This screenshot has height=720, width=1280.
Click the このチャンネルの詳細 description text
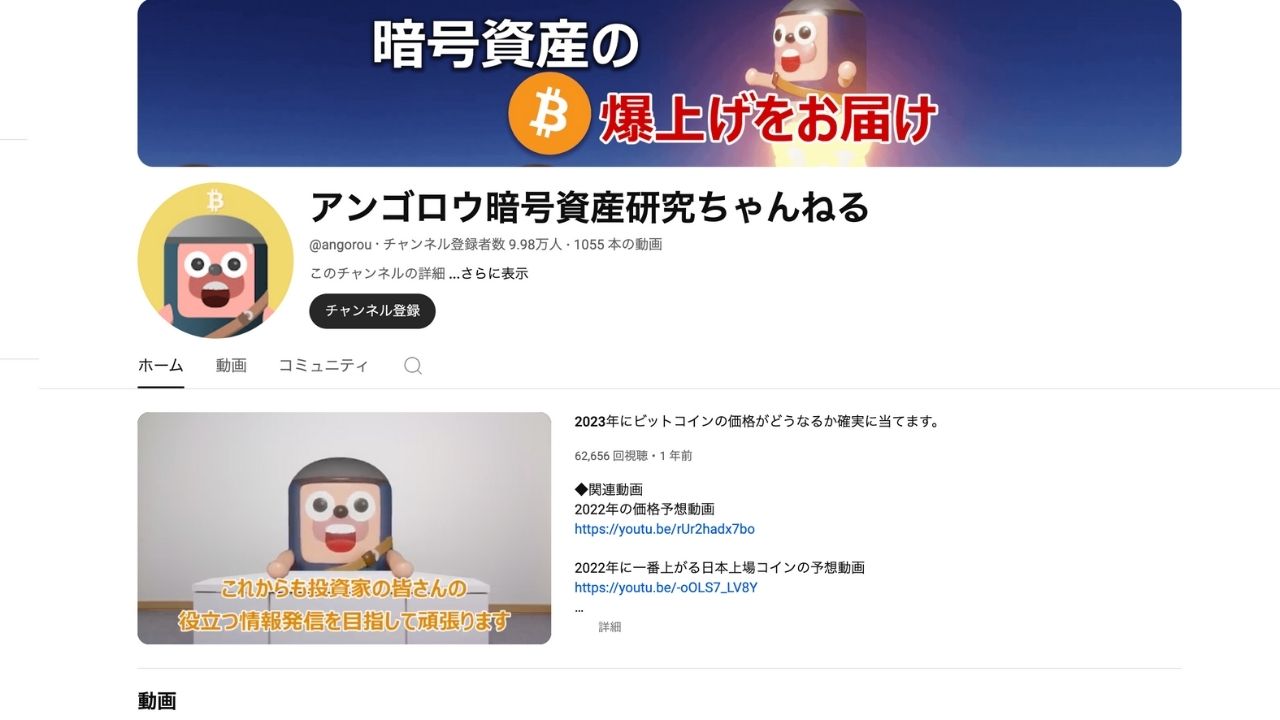click(x=377, y=273)
